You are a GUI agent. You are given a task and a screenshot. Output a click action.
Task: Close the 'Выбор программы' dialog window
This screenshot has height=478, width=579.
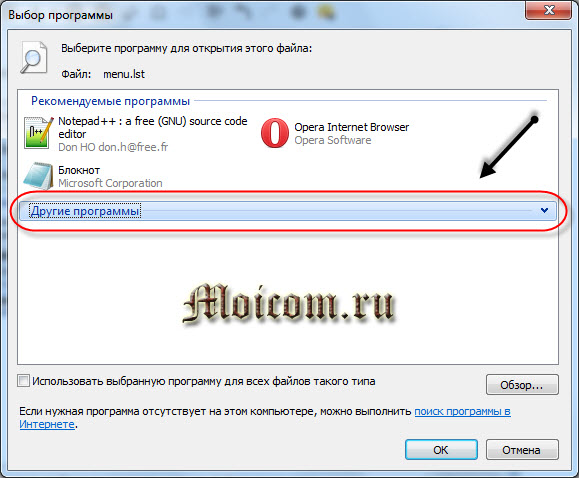tap(548, 10)
